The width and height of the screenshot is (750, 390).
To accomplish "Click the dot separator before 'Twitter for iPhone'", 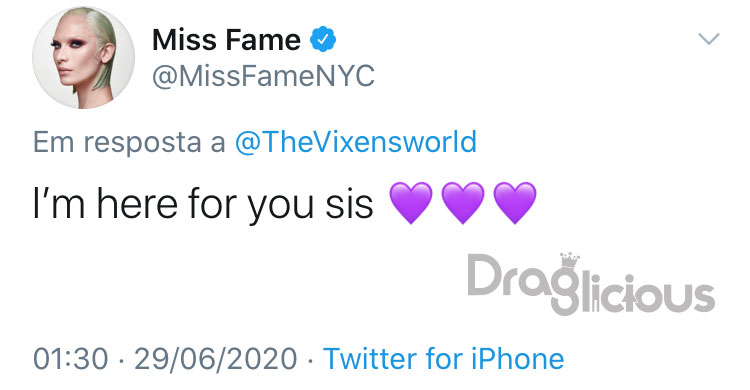I will [310, 360].
